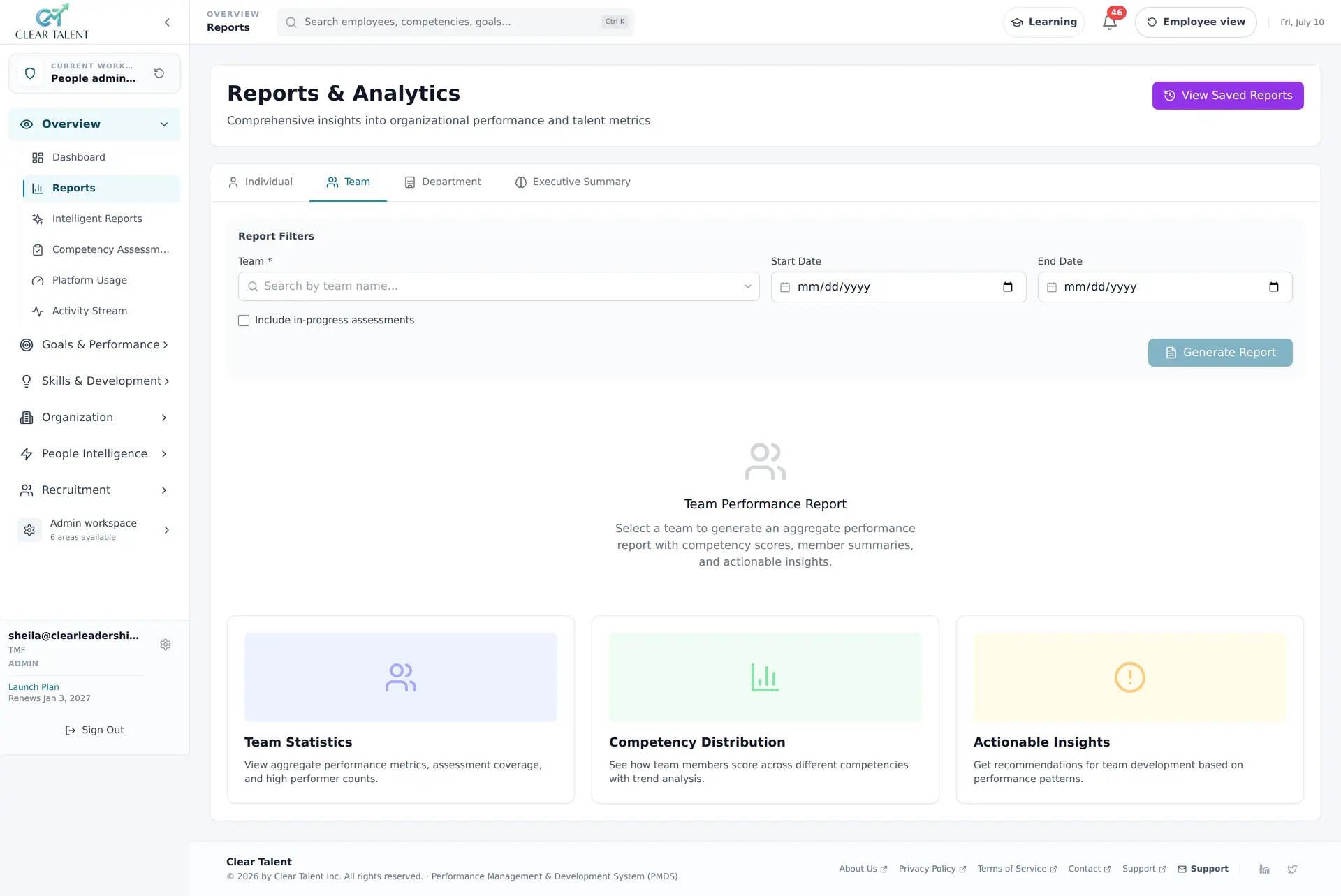Viewport: 1341px width, 896px height.
Task: Expand Goals & Performance menu
Action: click(x=94, y=345)
